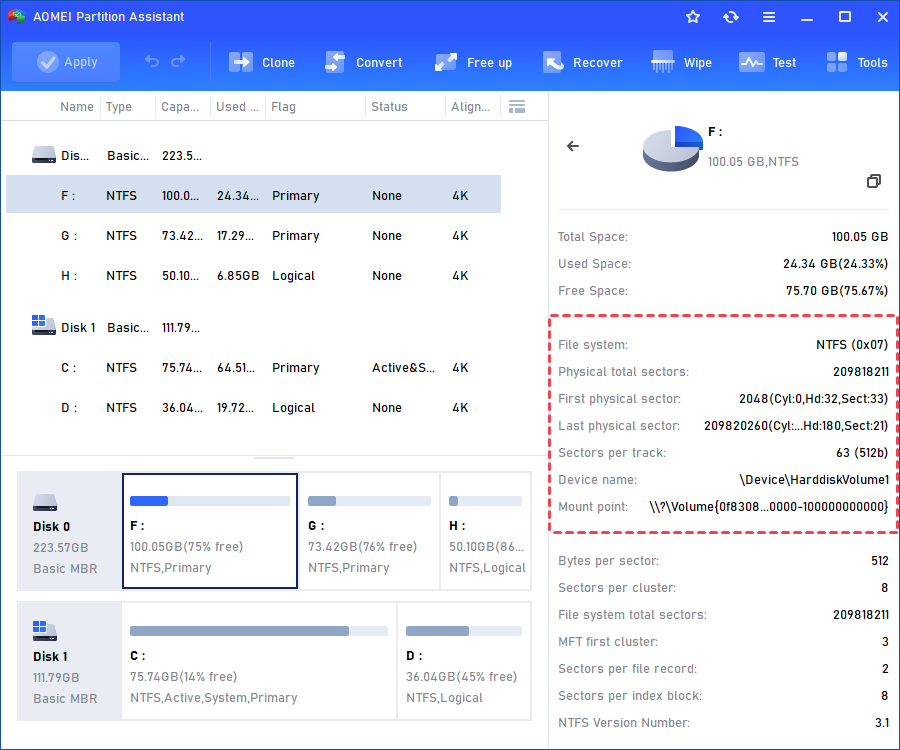Click the redo arrow icon

tap(178, 62)
